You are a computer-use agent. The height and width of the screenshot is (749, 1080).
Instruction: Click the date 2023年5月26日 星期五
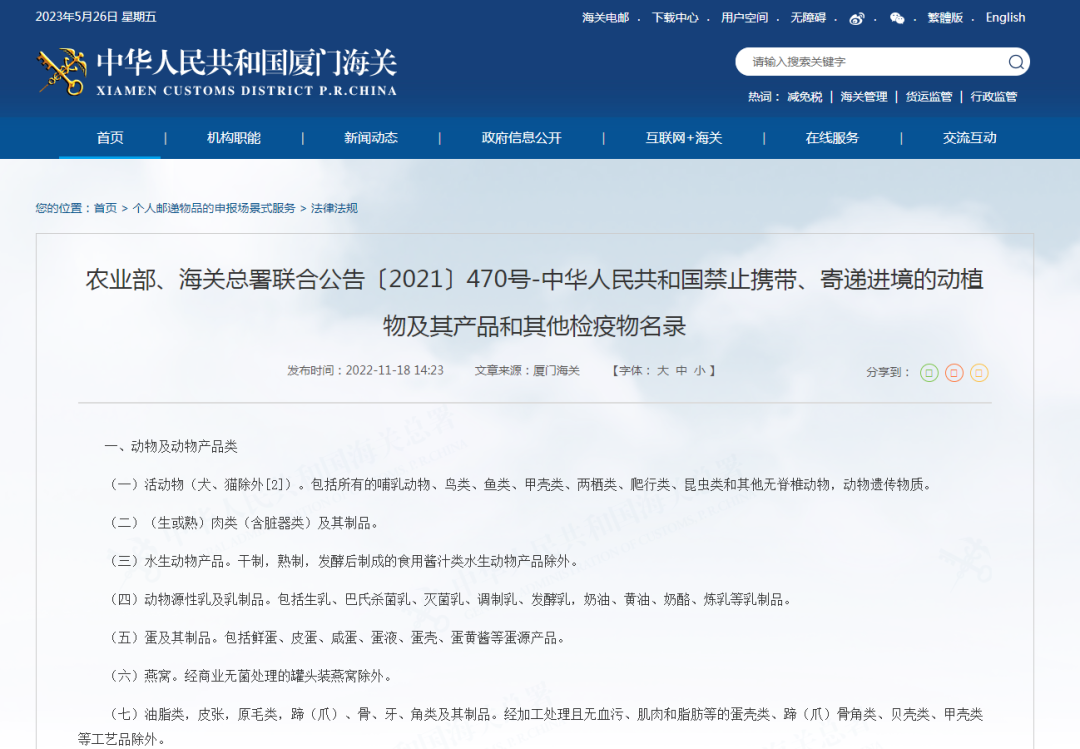point(96,17)
